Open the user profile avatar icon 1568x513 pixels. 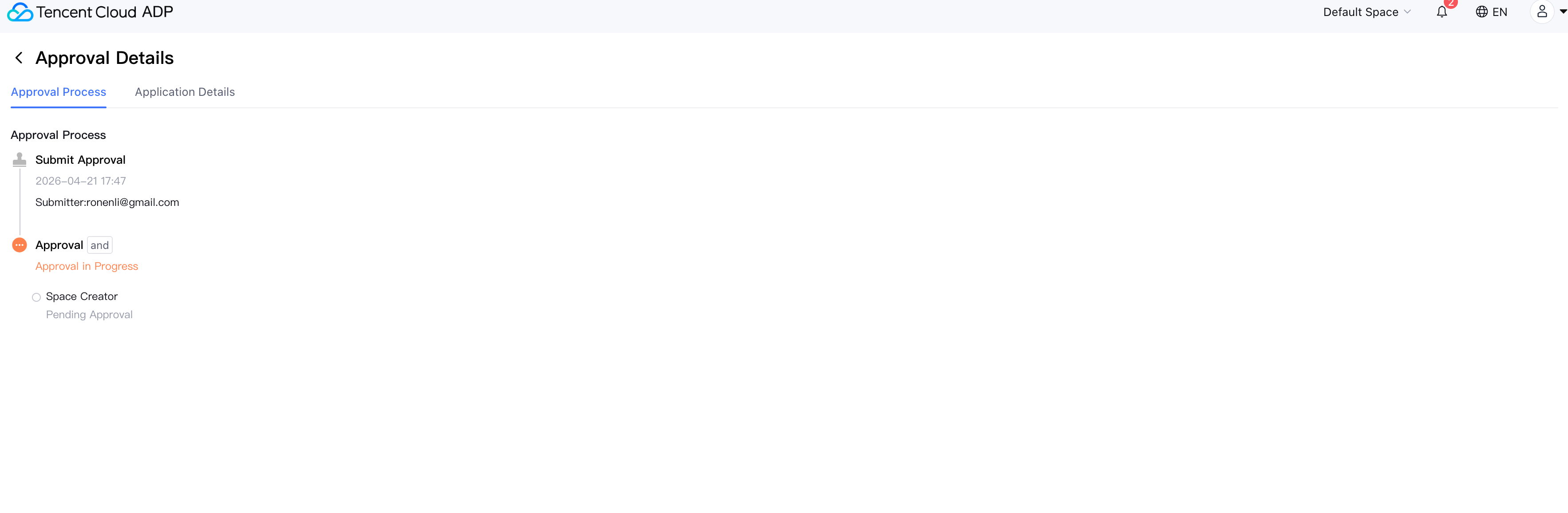1542,12
